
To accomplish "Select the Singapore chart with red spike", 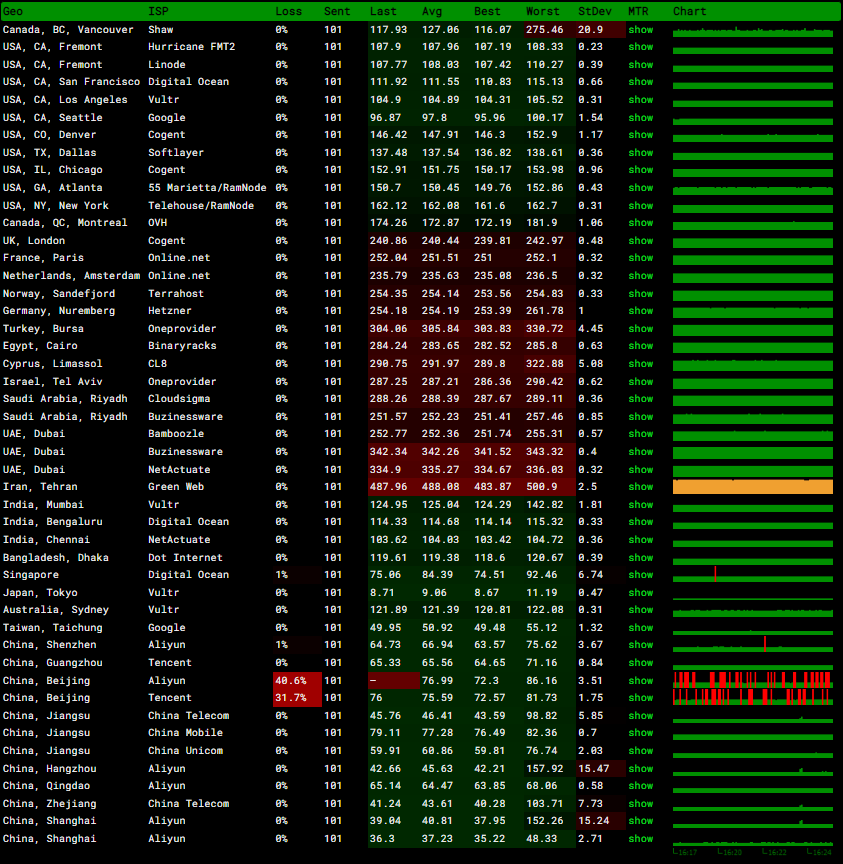I will coord(752,575).
